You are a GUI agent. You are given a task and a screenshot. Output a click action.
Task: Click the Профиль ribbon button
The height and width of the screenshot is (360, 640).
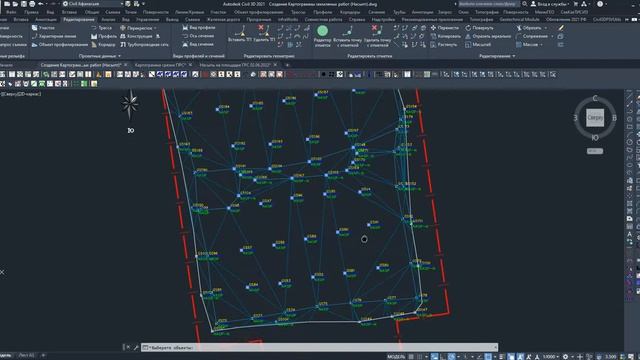point(104,36)
